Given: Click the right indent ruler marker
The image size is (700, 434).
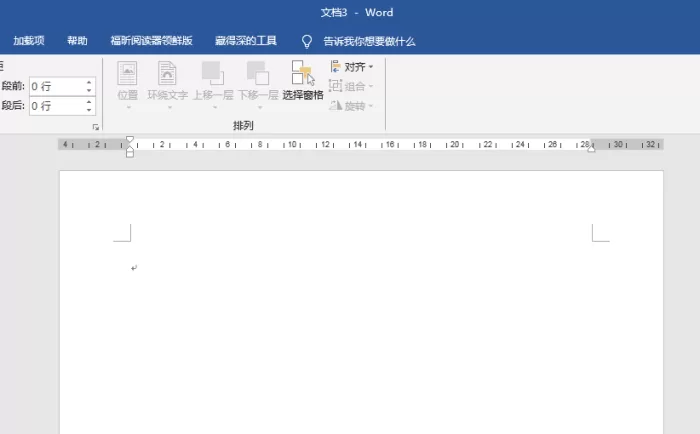Looking at the screenshot, I should [x=591, y=148].
